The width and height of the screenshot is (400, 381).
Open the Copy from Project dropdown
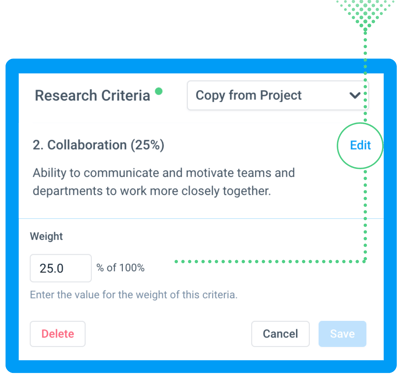click(x=278, y=95)
